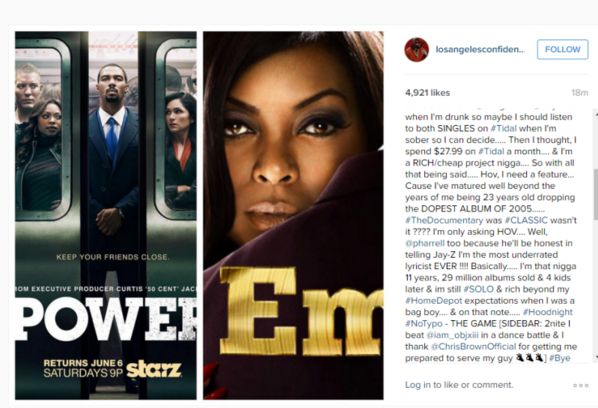Click the 18m post timestamp
The width and height of the screenshot is (598, 408).
(580, 93)
